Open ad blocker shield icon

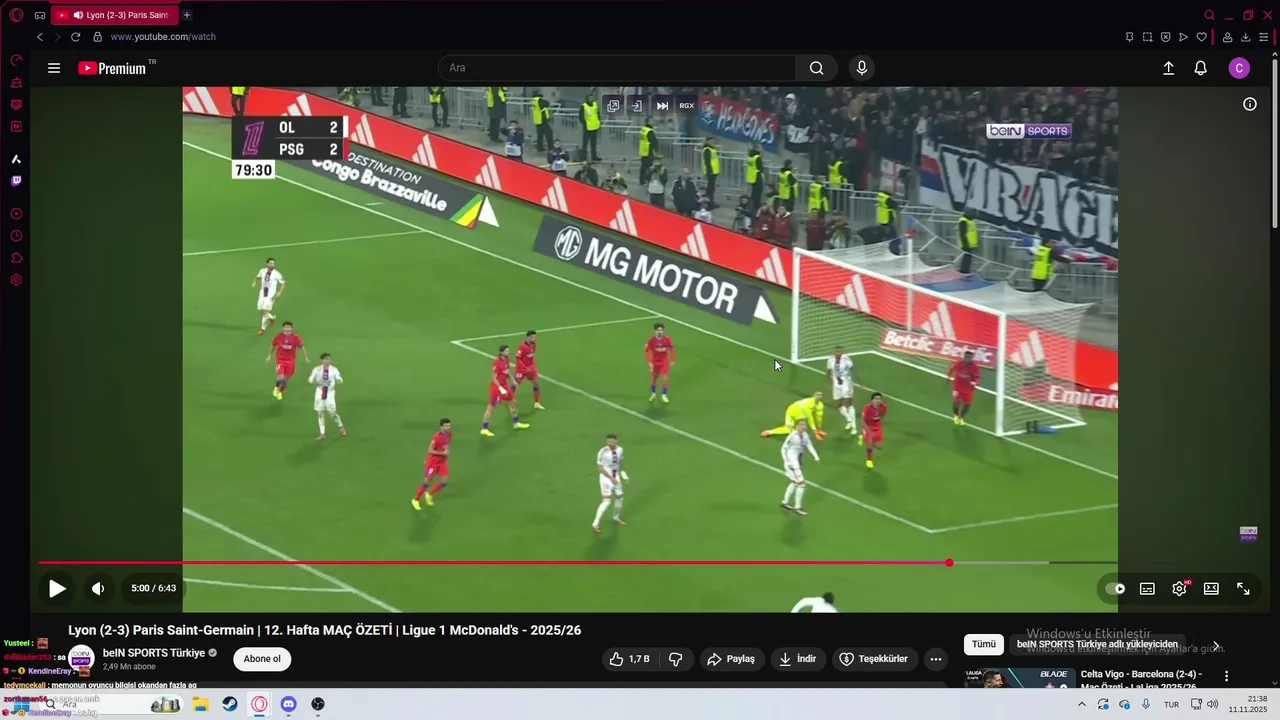click(1165, 37)
